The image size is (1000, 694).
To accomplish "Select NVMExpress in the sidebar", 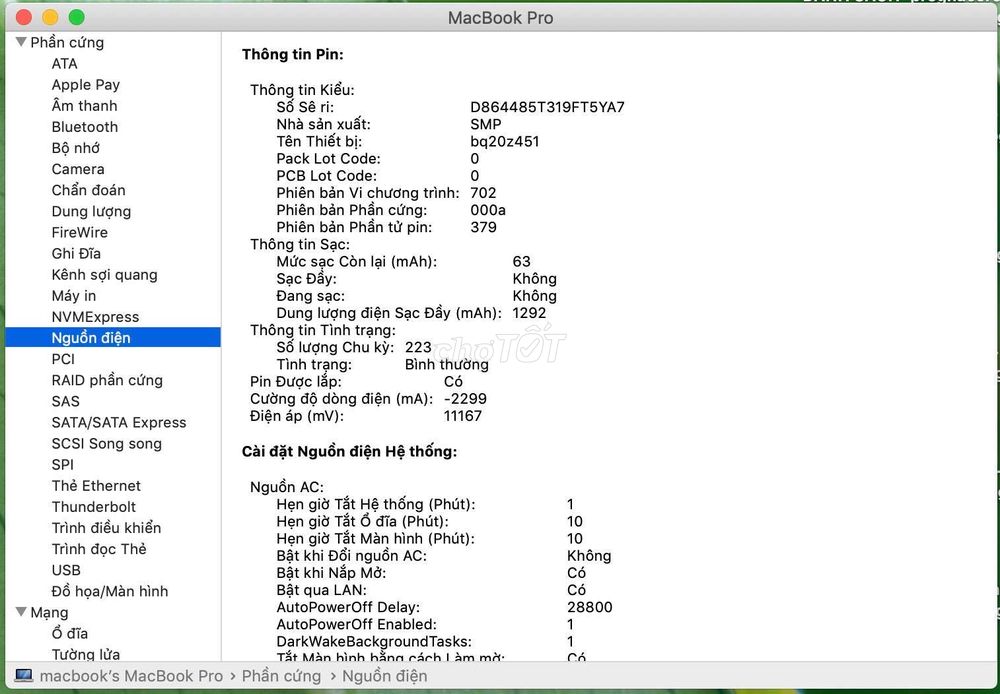I will pyautogui.click(x=95, y=317).
